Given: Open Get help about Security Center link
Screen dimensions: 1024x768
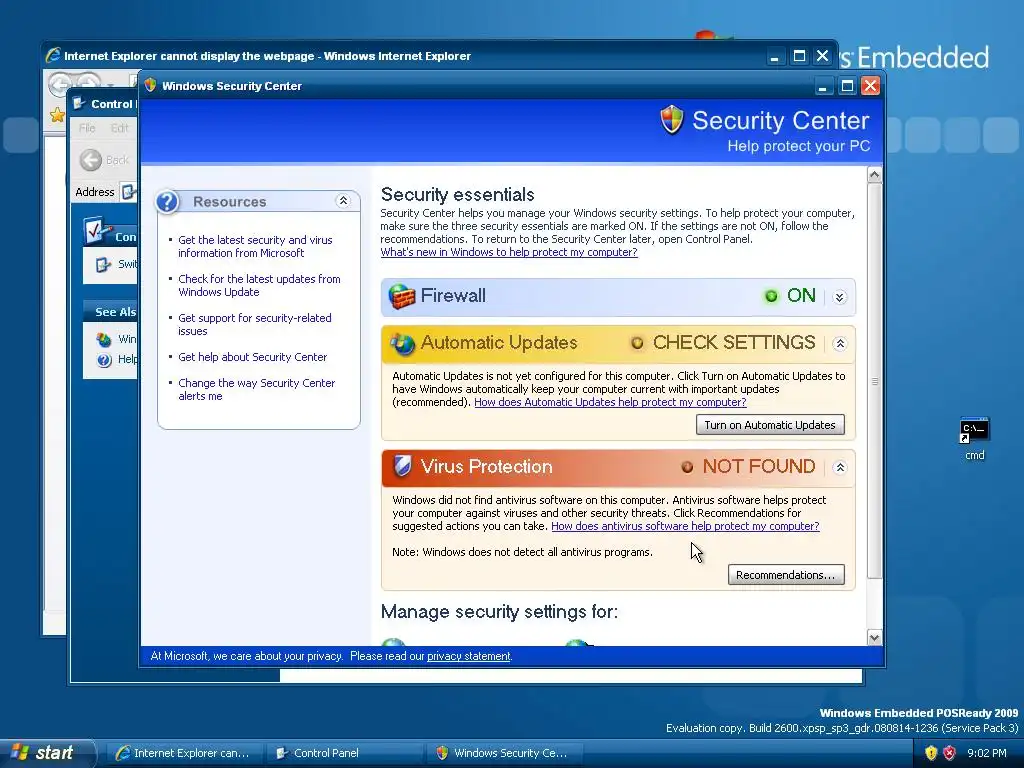Looking at the screenshot, I should [x=253, y=357].
